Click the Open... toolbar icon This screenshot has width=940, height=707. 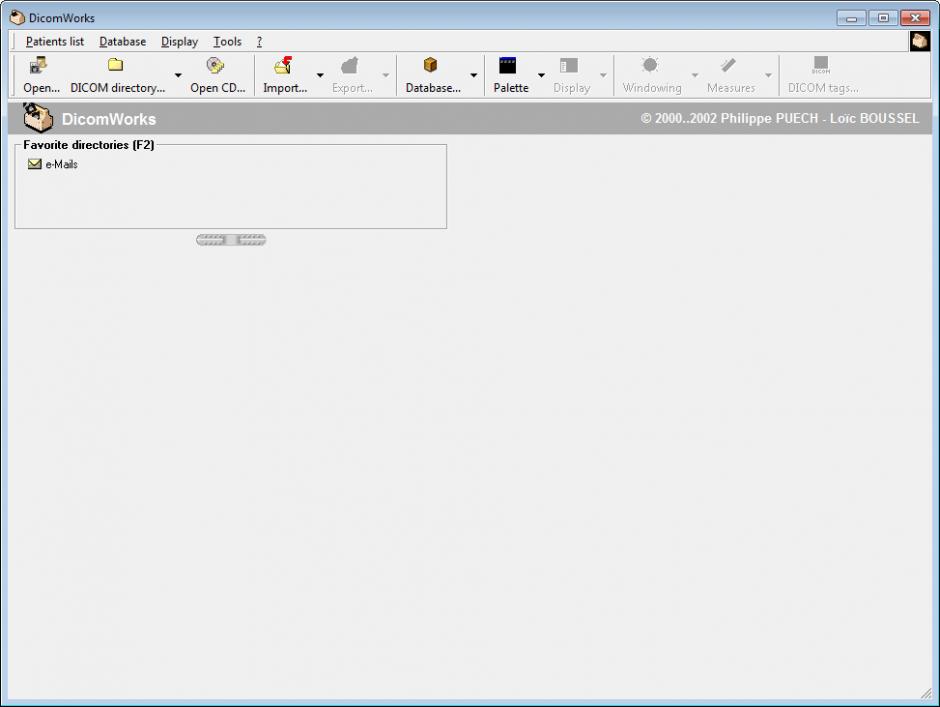39,65
